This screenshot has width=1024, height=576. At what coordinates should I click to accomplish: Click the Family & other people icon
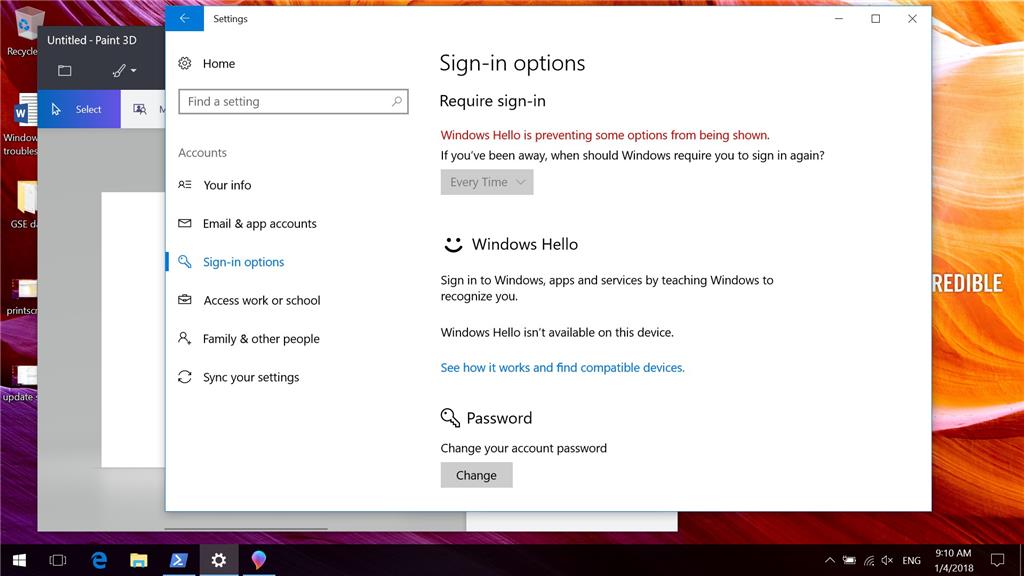pos(185,338)
